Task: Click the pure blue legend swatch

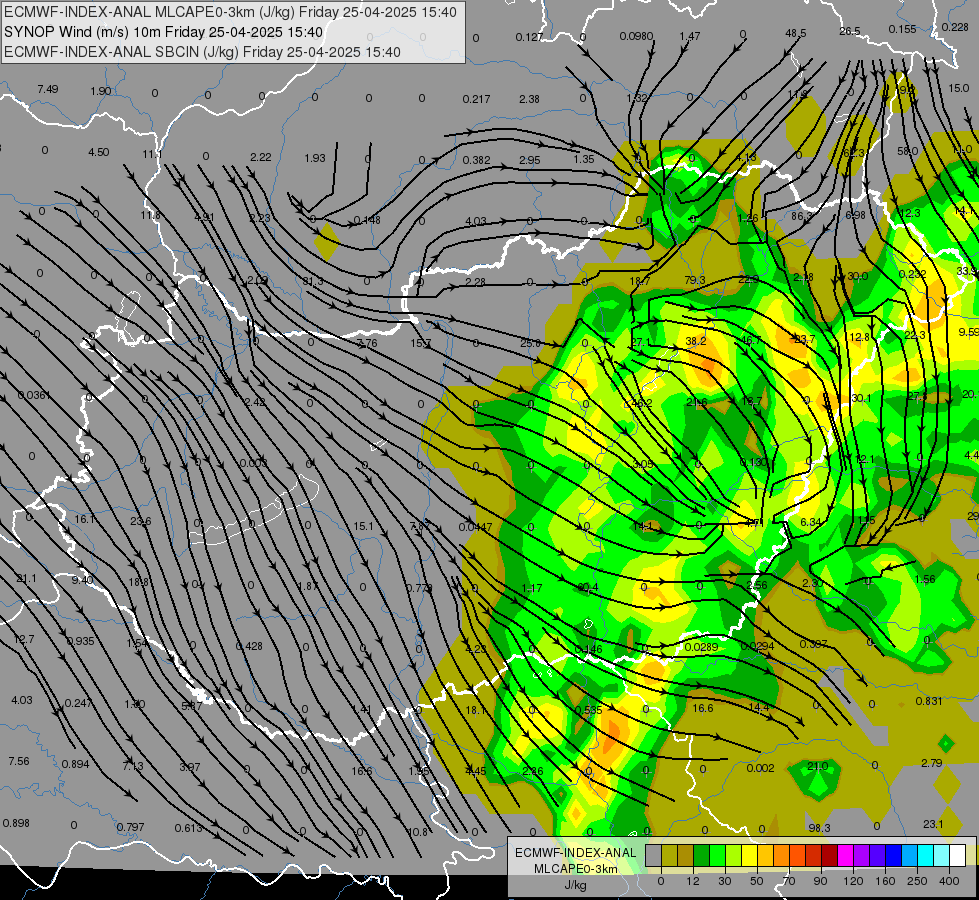Action: coord(894,856)
